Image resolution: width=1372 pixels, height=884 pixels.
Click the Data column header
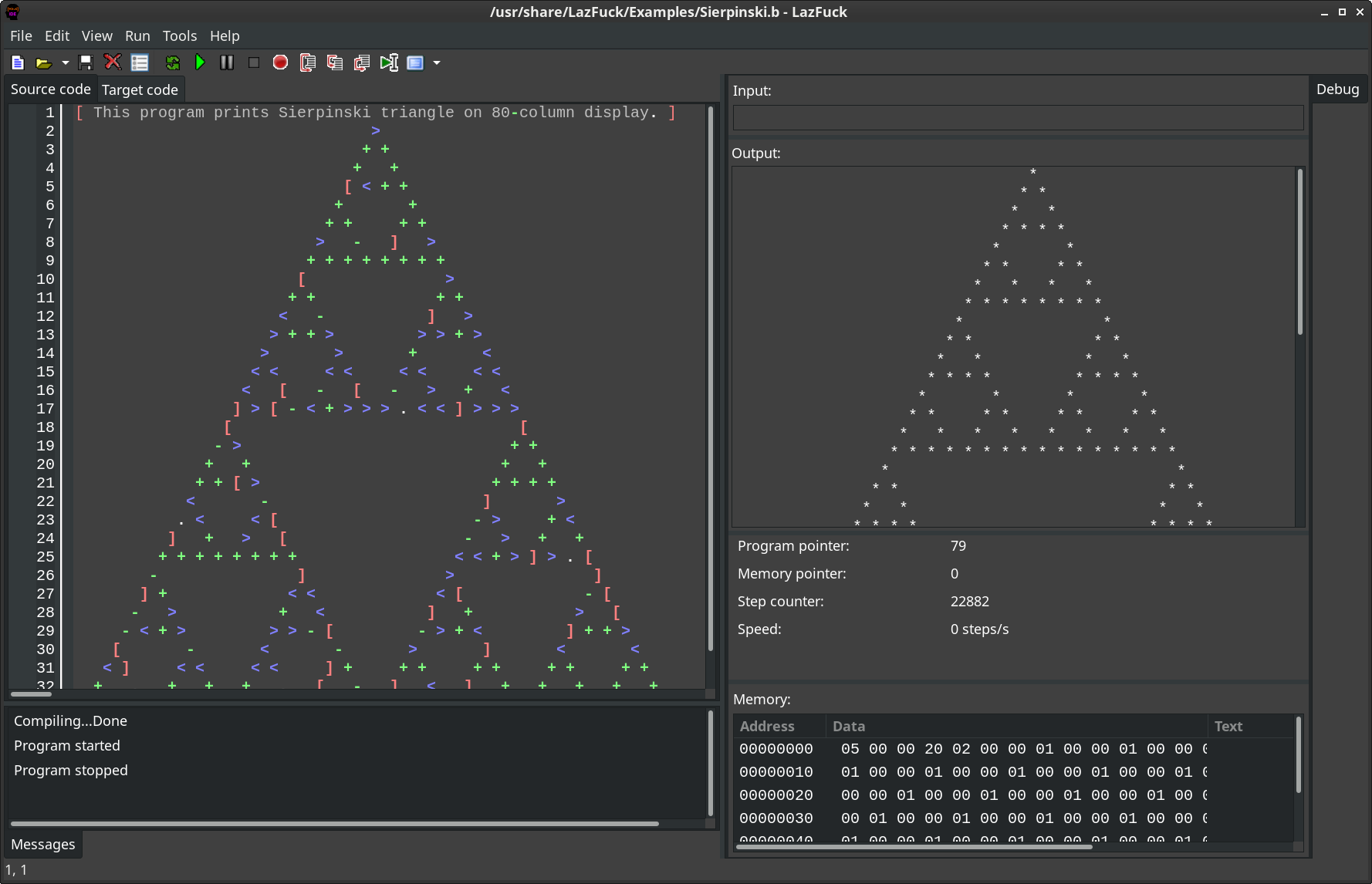(1016, 726)
